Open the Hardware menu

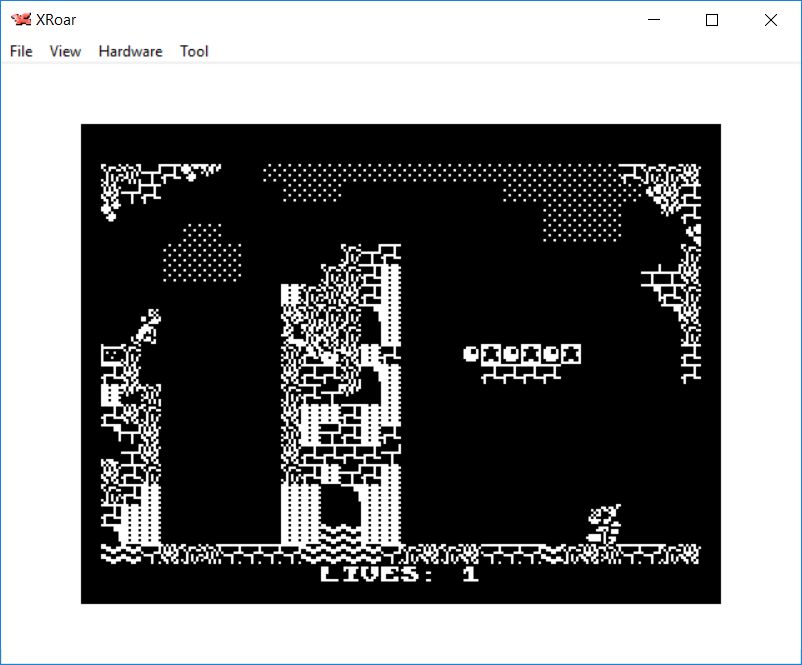(130, 51)
